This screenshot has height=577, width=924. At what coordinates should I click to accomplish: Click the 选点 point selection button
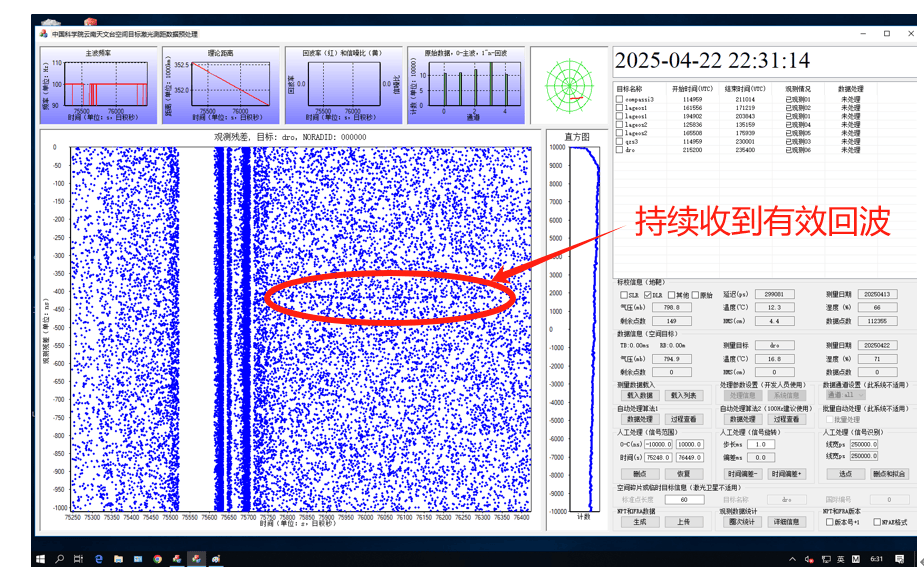click(x=846, y=474)
